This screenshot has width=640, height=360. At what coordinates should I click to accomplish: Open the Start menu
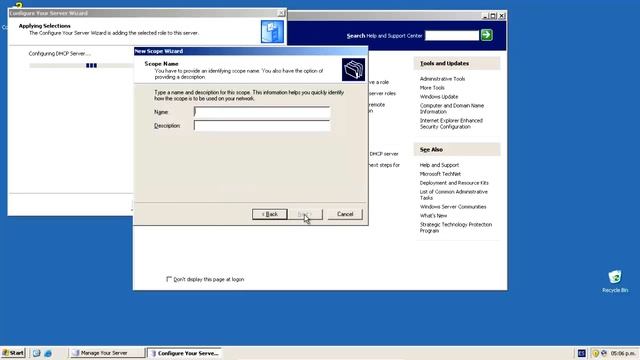coord(13,353)
